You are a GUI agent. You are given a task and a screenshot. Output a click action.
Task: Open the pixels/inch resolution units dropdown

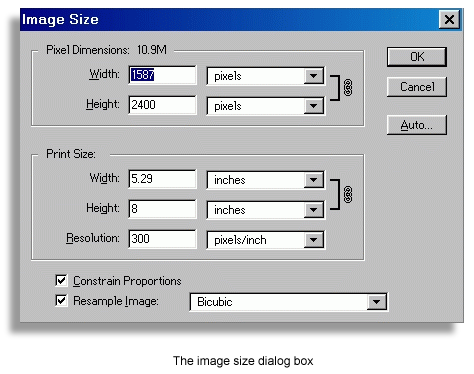[x=265, y=240]
